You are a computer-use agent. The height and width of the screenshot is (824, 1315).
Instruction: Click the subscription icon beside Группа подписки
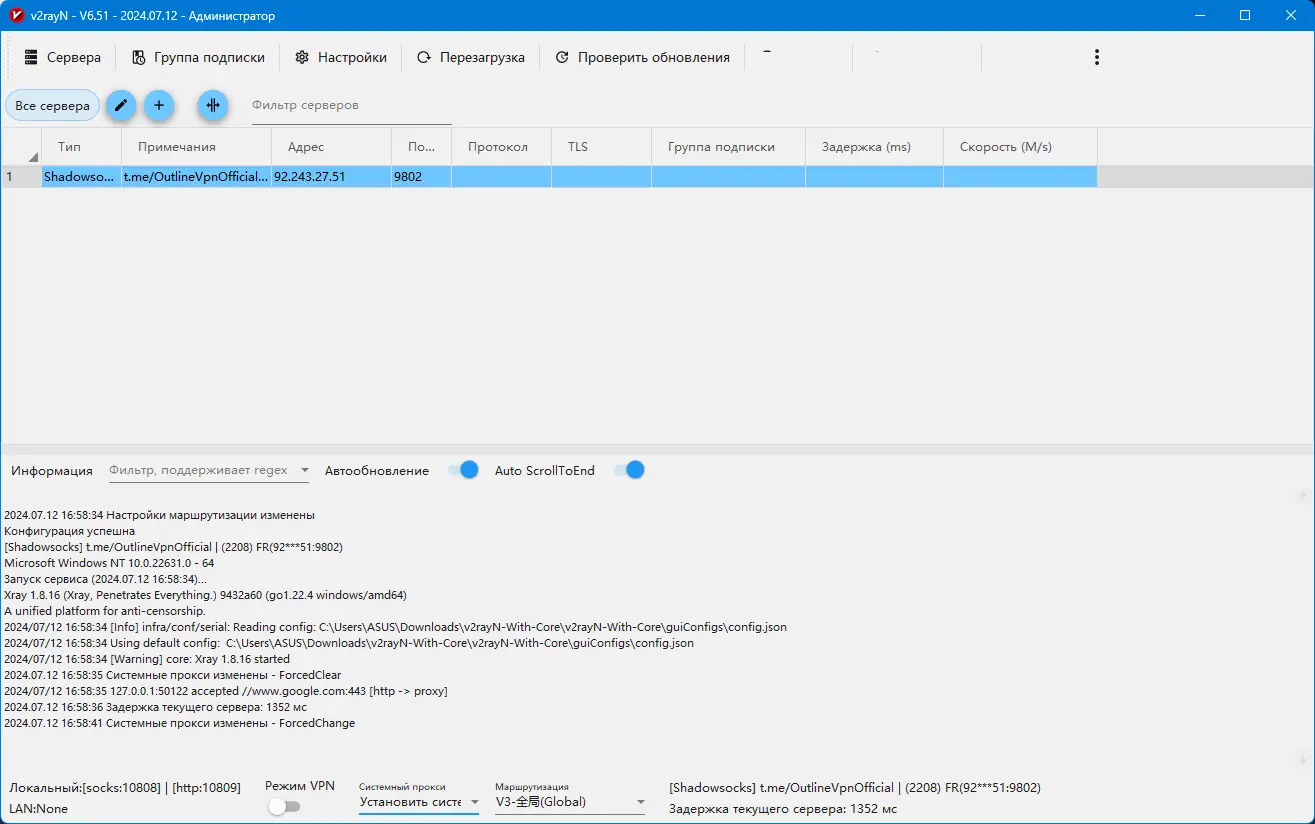click(138, 58)
